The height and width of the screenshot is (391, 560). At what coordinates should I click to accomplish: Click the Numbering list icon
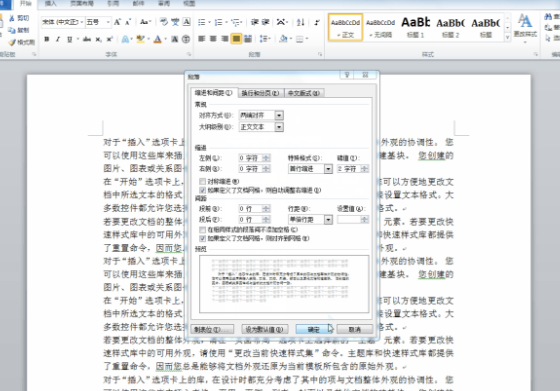click(x=218, y=22)
